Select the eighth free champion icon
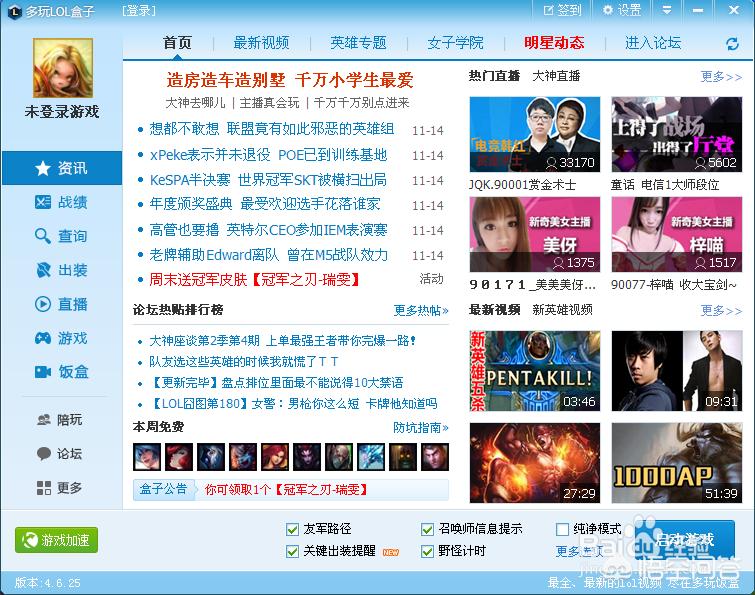Screen dimensions: 755x595 (x=371, y=457)
